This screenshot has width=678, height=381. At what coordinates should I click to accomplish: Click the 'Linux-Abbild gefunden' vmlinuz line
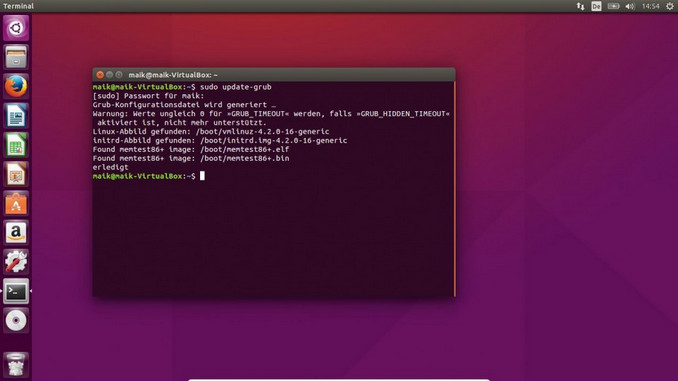click(211, 131)
